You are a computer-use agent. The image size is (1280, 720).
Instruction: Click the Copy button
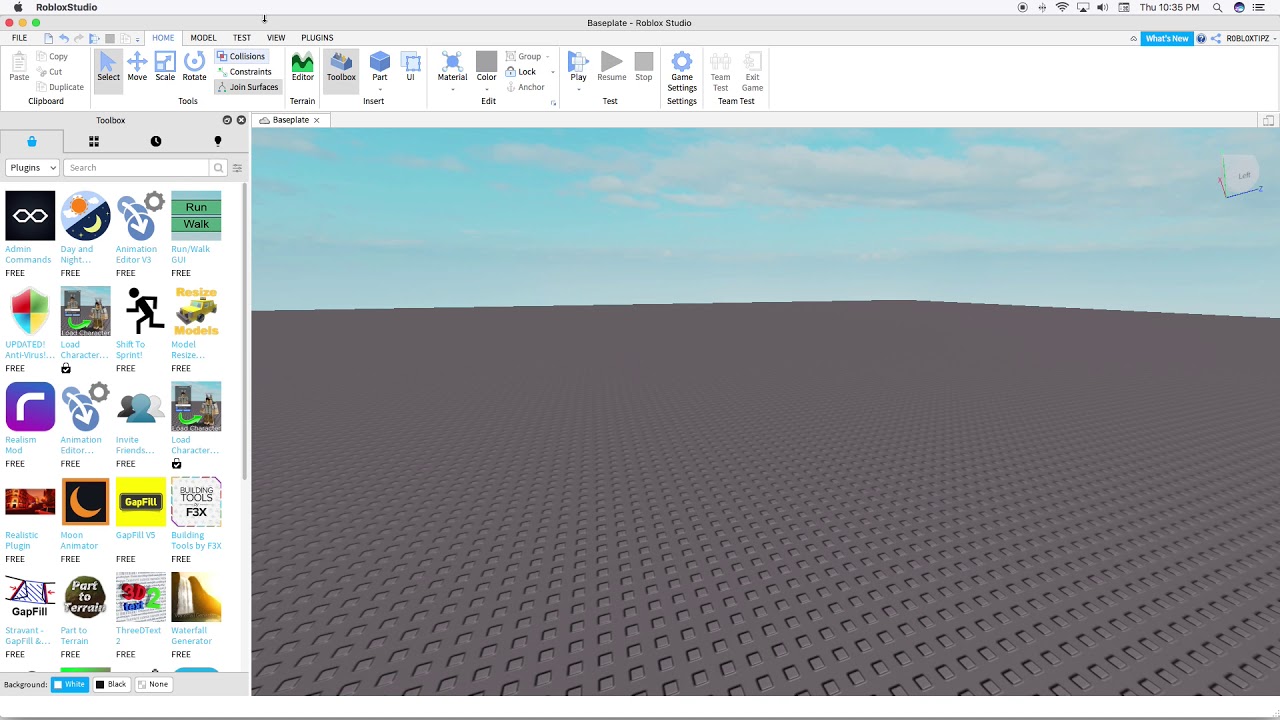pos(52,57)
